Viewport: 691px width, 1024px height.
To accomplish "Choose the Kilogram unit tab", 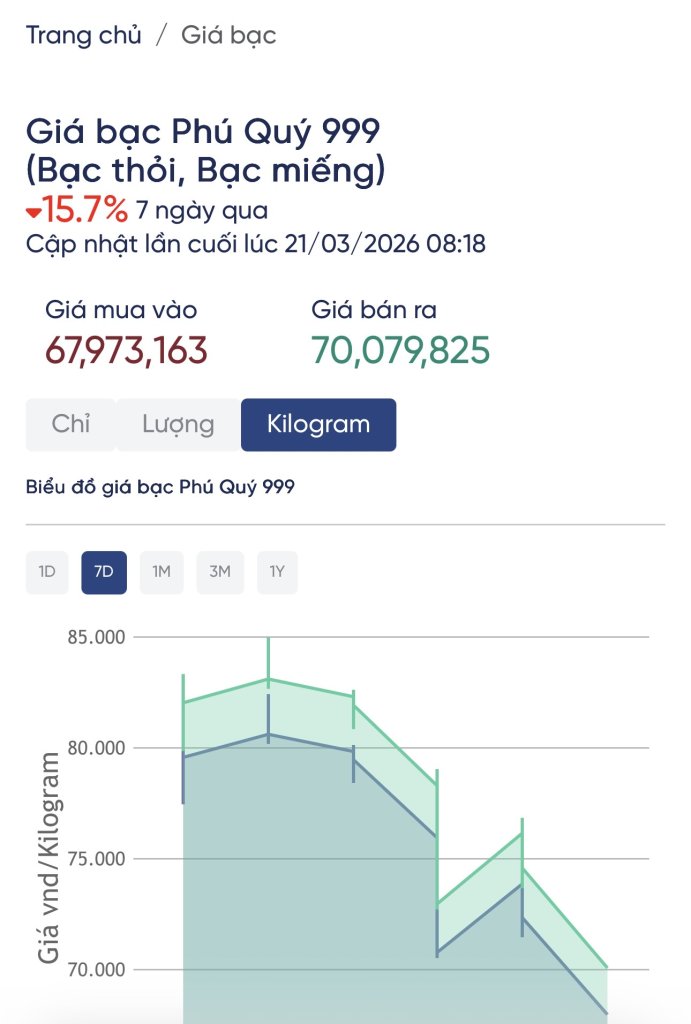I will click(x=318, y=424).
